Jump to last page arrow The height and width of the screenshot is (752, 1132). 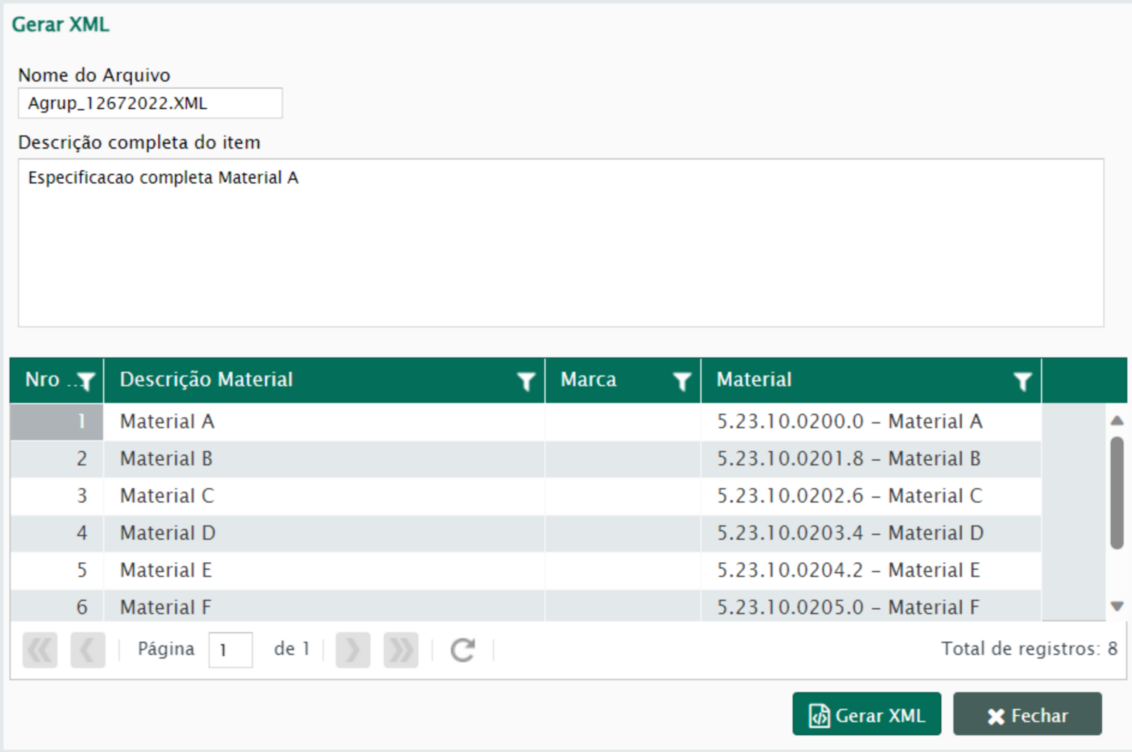click(x=401, y=650)
